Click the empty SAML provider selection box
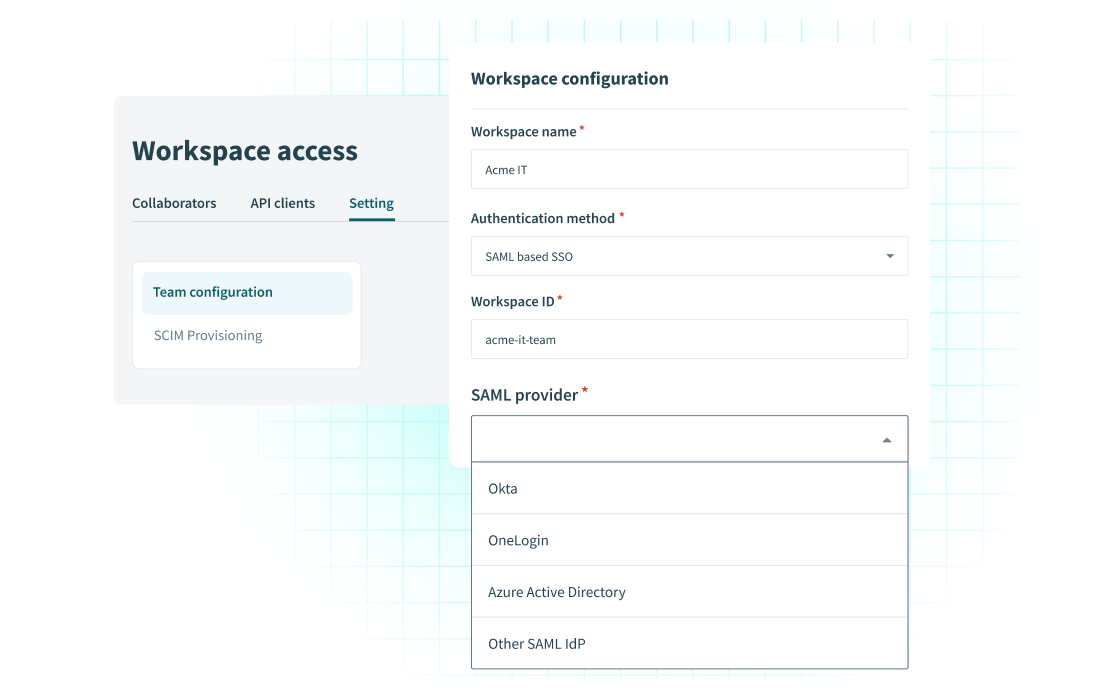1116x700 pixels. point(670,438)
